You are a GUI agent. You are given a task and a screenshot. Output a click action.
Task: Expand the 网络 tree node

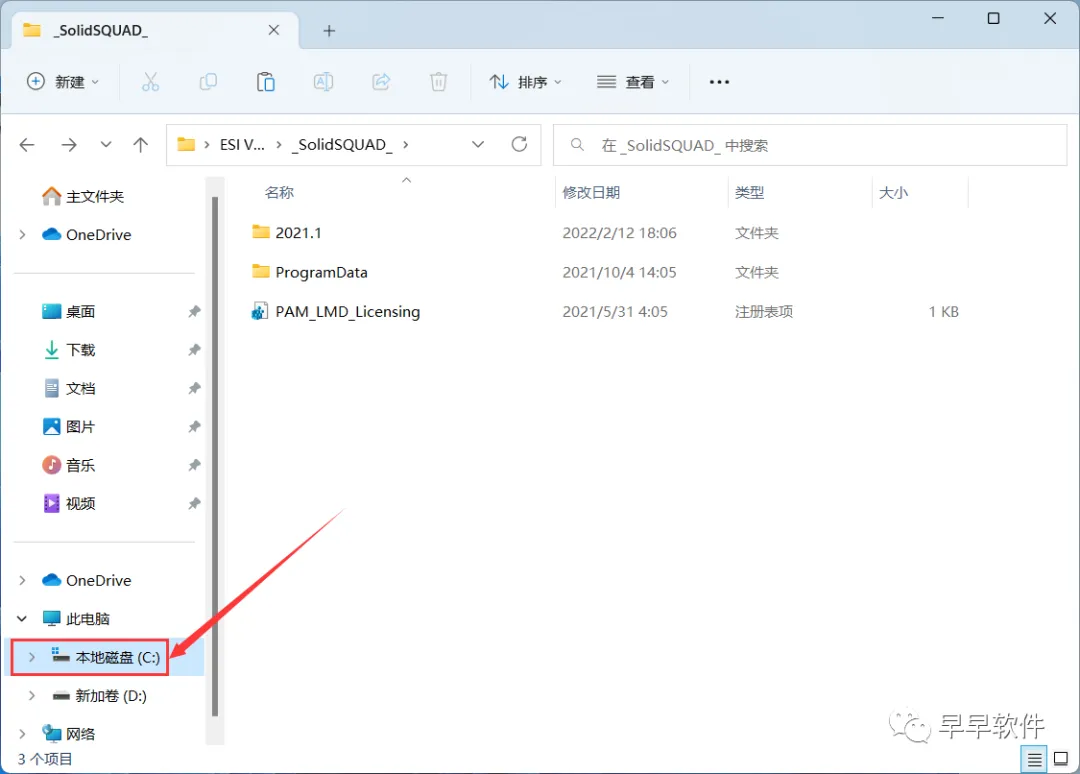click(x=23, y=734)
